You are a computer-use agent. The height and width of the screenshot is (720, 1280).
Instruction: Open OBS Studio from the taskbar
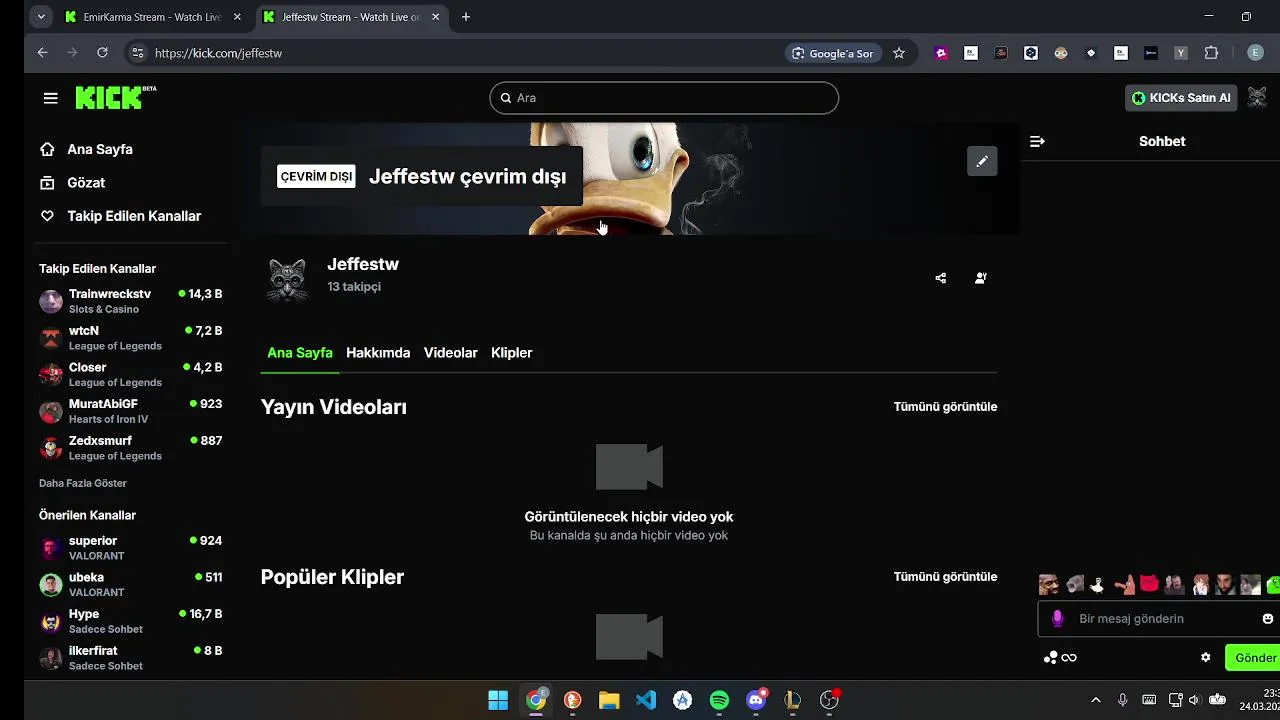[829, 700]
